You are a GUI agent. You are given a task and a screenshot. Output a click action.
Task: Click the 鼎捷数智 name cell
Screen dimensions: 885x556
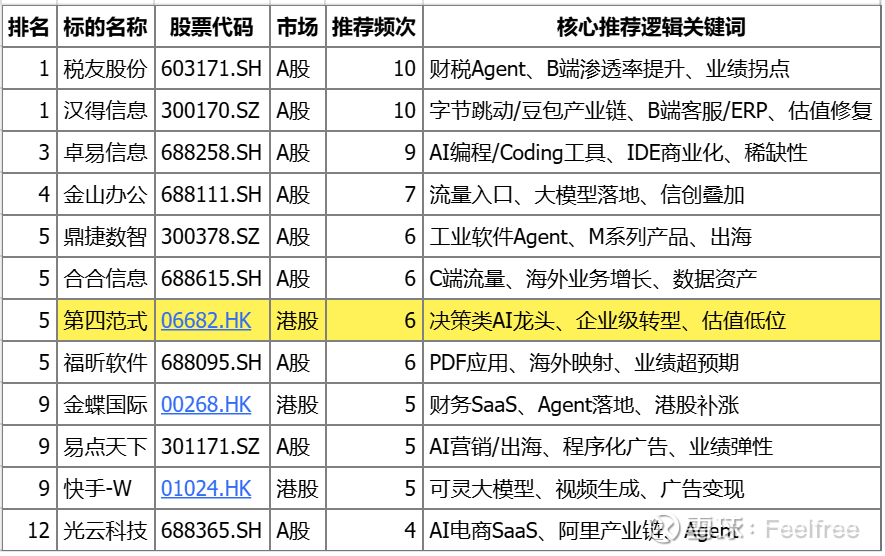point(106,237)
